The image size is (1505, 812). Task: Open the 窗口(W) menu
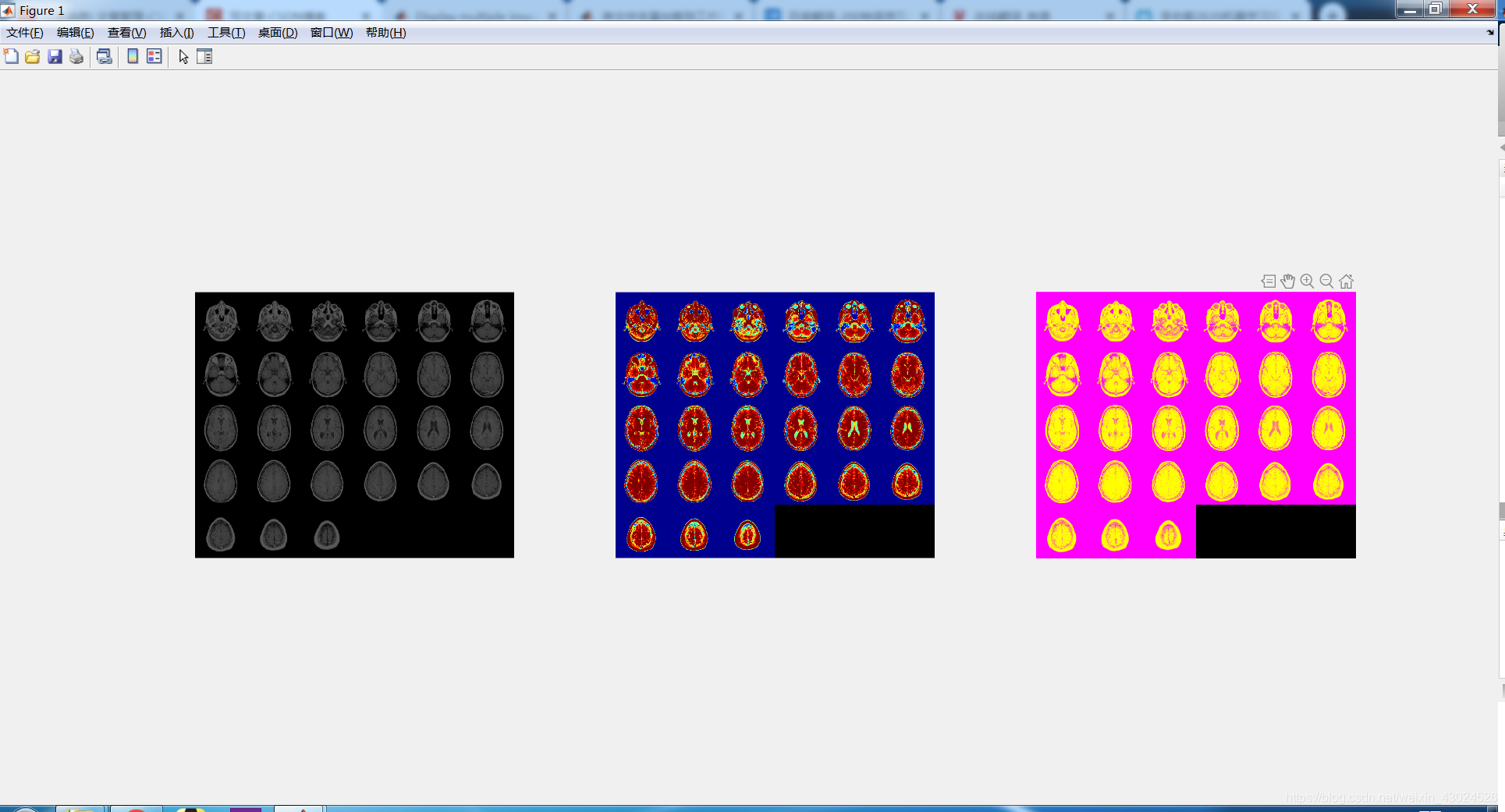(332, 33)
